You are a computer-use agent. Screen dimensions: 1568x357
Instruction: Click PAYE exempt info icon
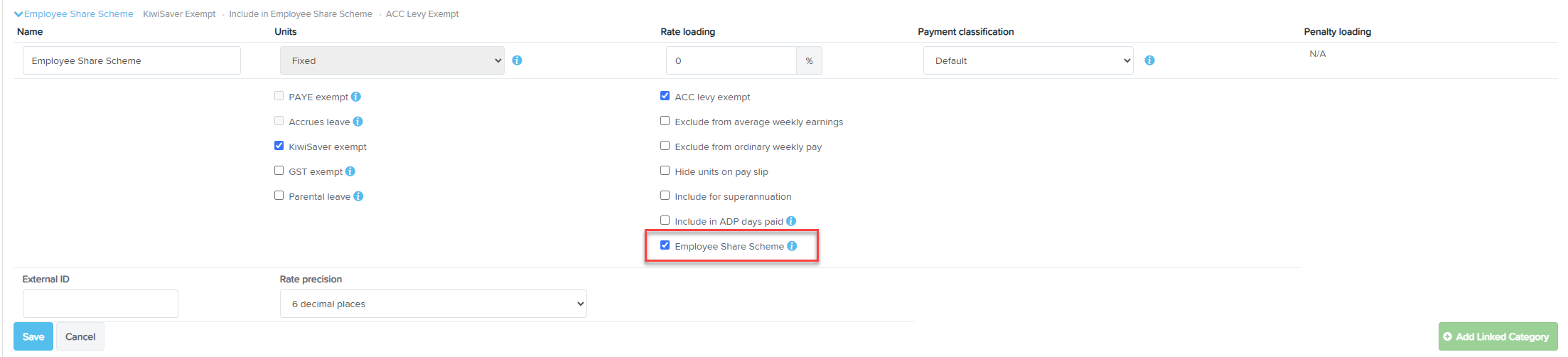[356, 97]
